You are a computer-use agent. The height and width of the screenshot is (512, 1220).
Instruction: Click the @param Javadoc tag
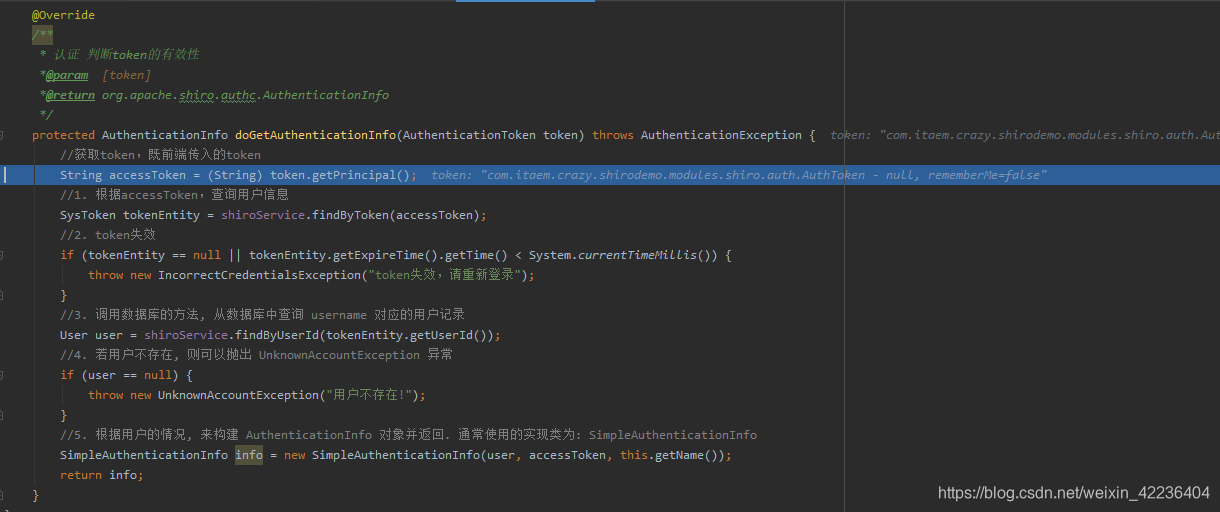pyautogui.click(x=67, y=75)
